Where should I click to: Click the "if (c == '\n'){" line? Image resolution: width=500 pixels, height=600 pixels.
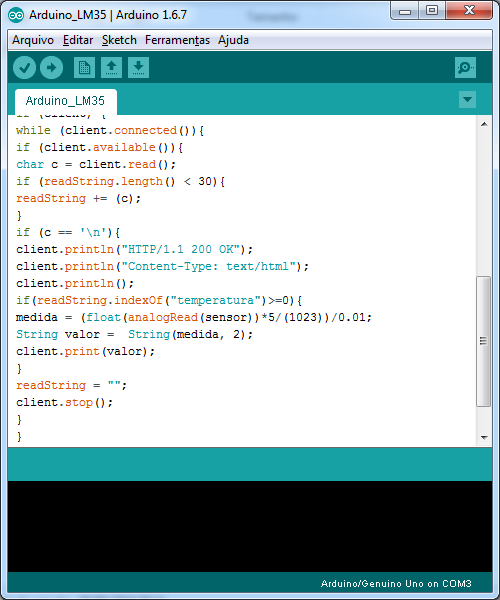pos(68,232)
